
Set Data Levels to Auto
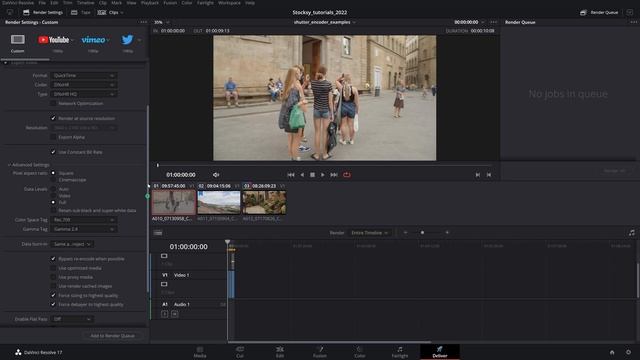click(53, 189)
